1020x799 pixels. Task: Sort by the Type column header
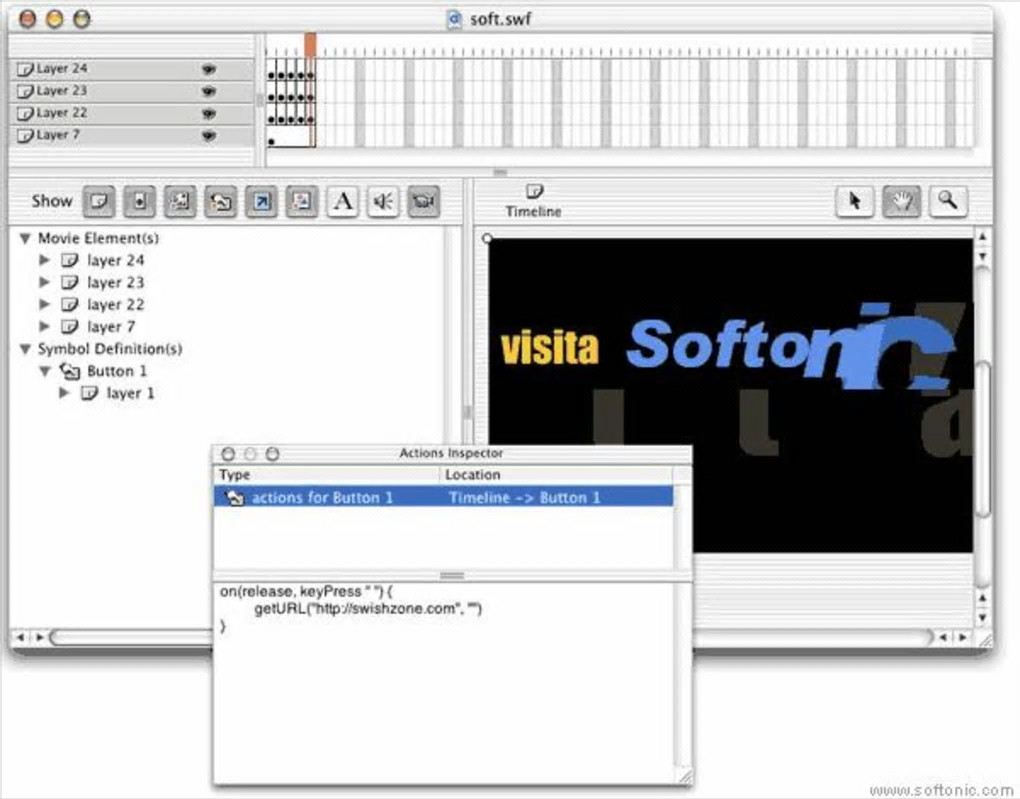(x=327, y=474)
